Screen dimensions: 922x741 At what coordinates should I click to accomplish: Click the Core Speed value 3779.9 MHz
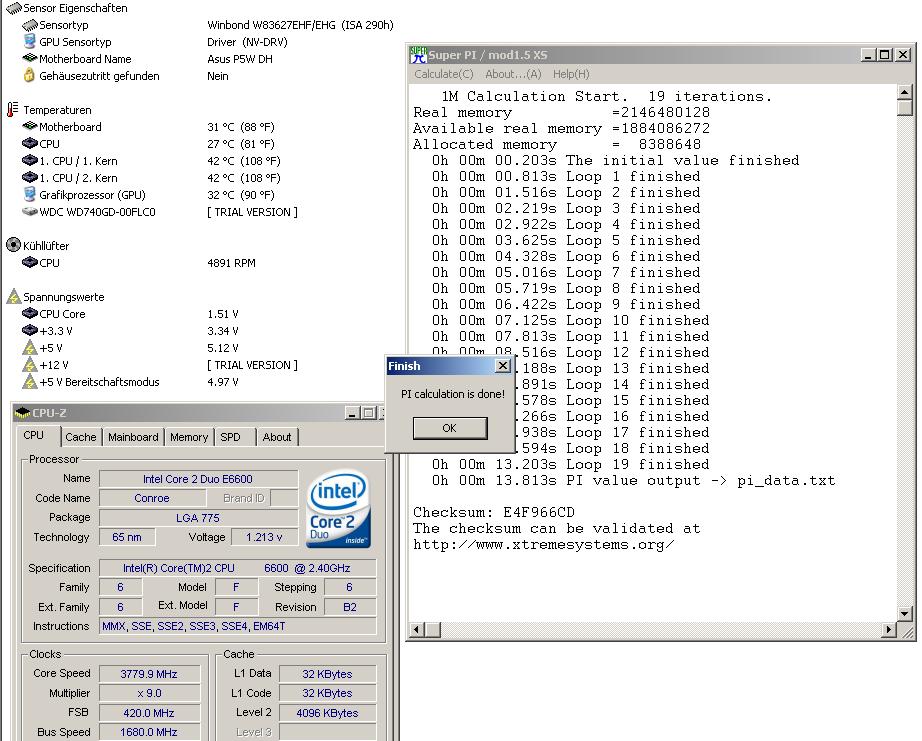click(x=149, y=674)
